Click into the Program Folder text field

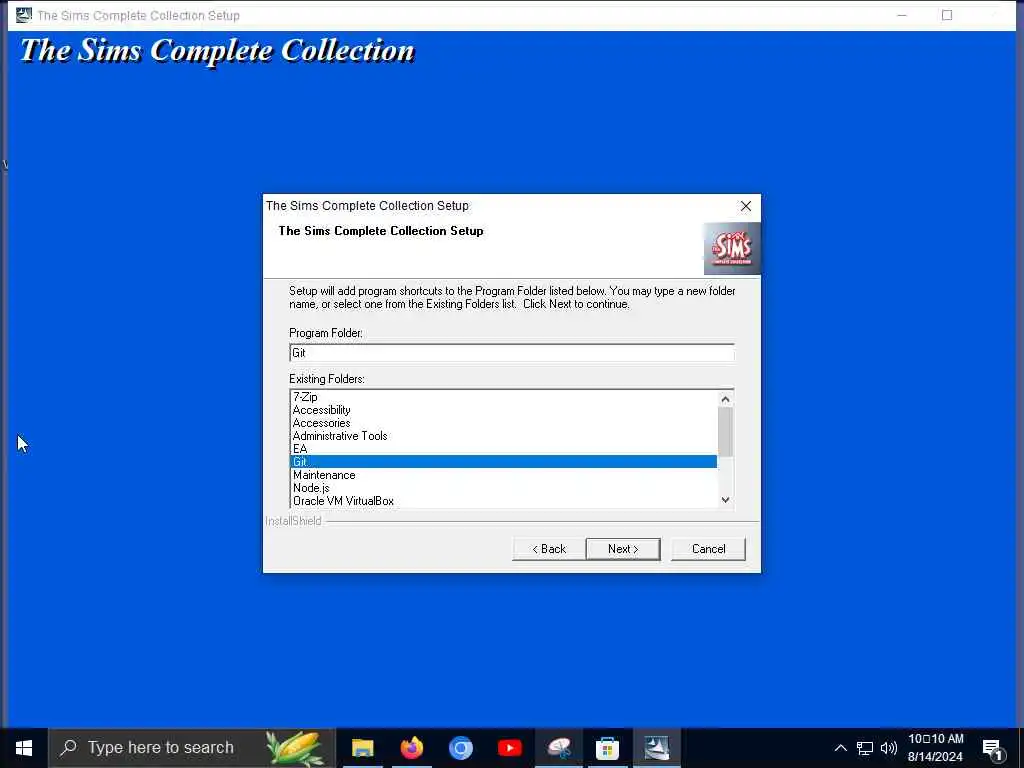click(x=511, y=353)
